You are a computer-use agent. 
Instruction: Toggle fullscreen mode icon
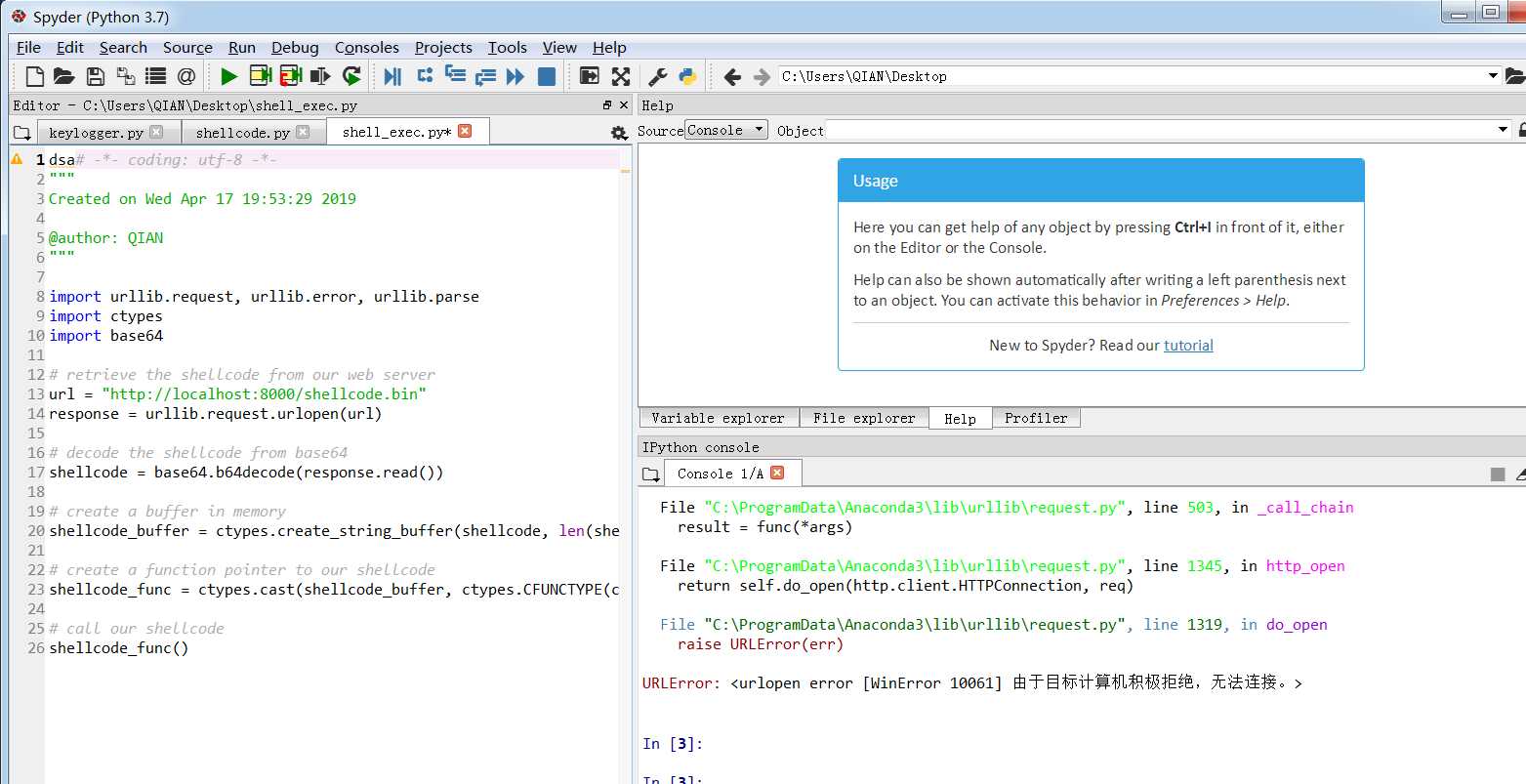pos(620,76)
